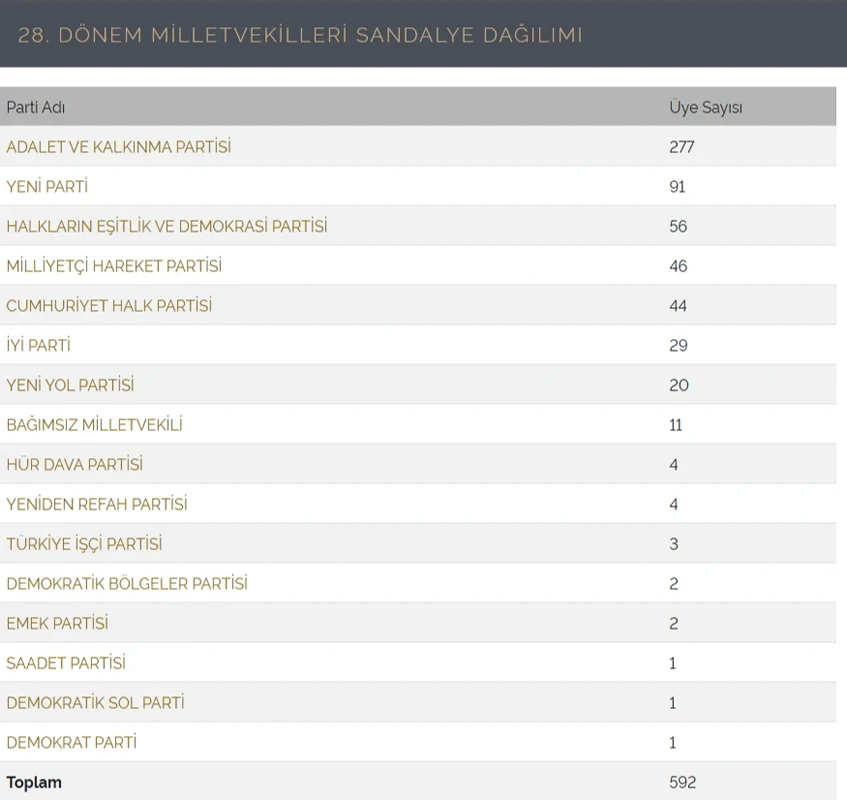Open YENİDEN REFAH PARTİSİ link
847x800 pixels.
tap(97, 504)
